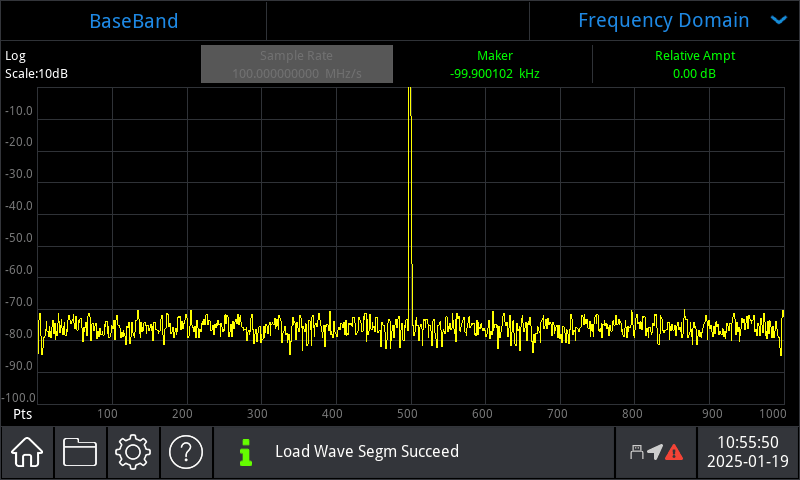Screen dimensions: 800x480
Task: Open the Frequency Domain view selector
Action: point(664,21)
